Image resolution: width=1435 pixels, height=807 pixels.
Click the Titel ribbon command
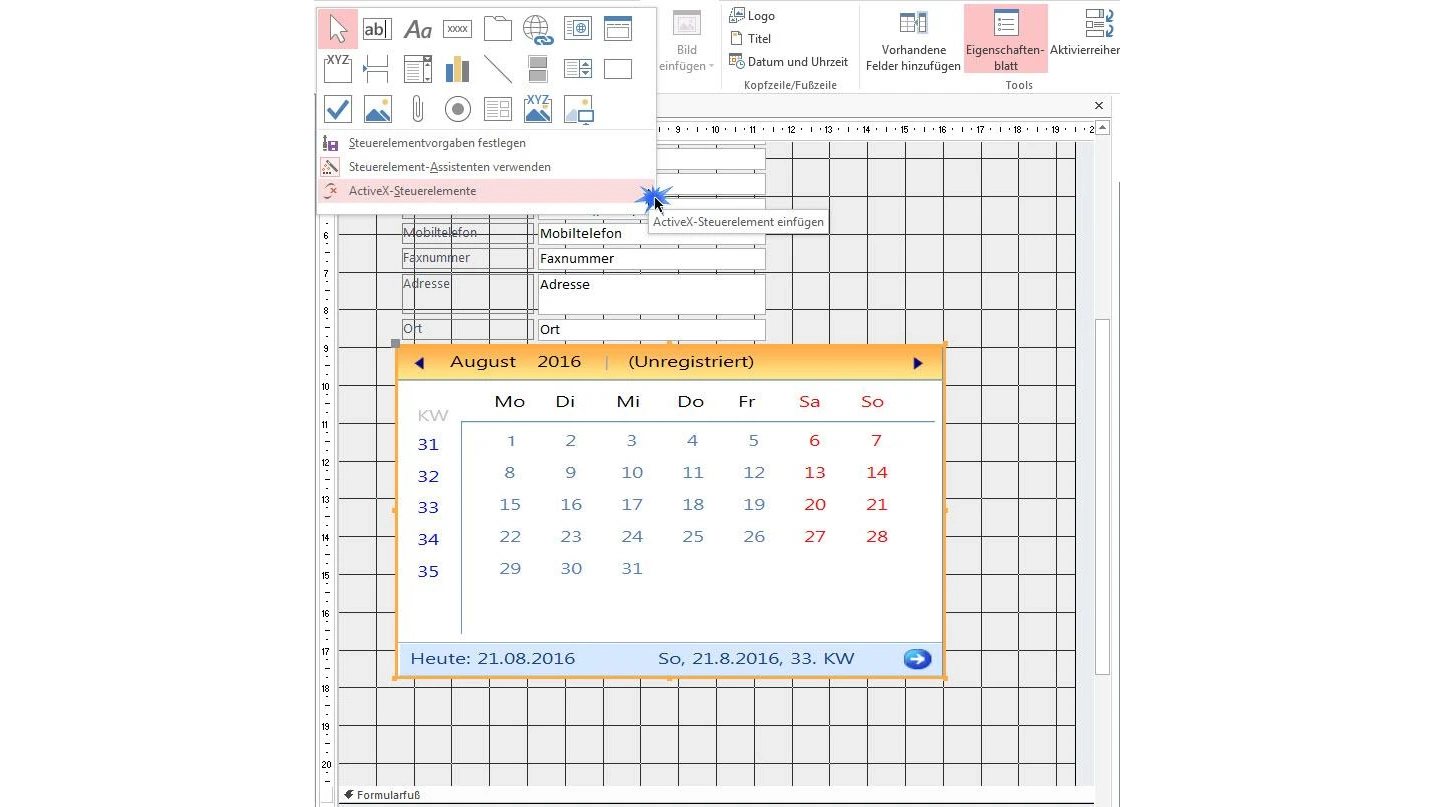coord(750,39)
